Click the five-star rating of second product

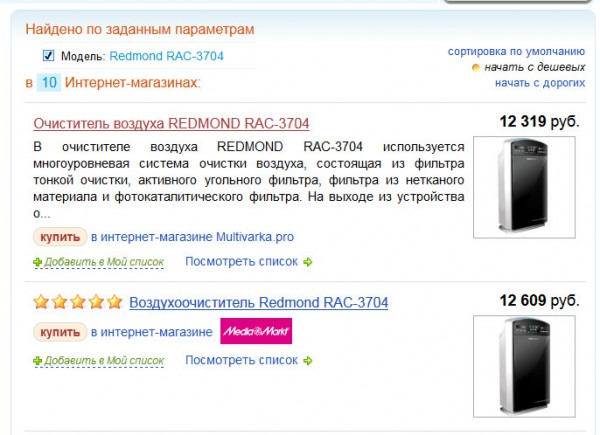(x=78, y=302)
